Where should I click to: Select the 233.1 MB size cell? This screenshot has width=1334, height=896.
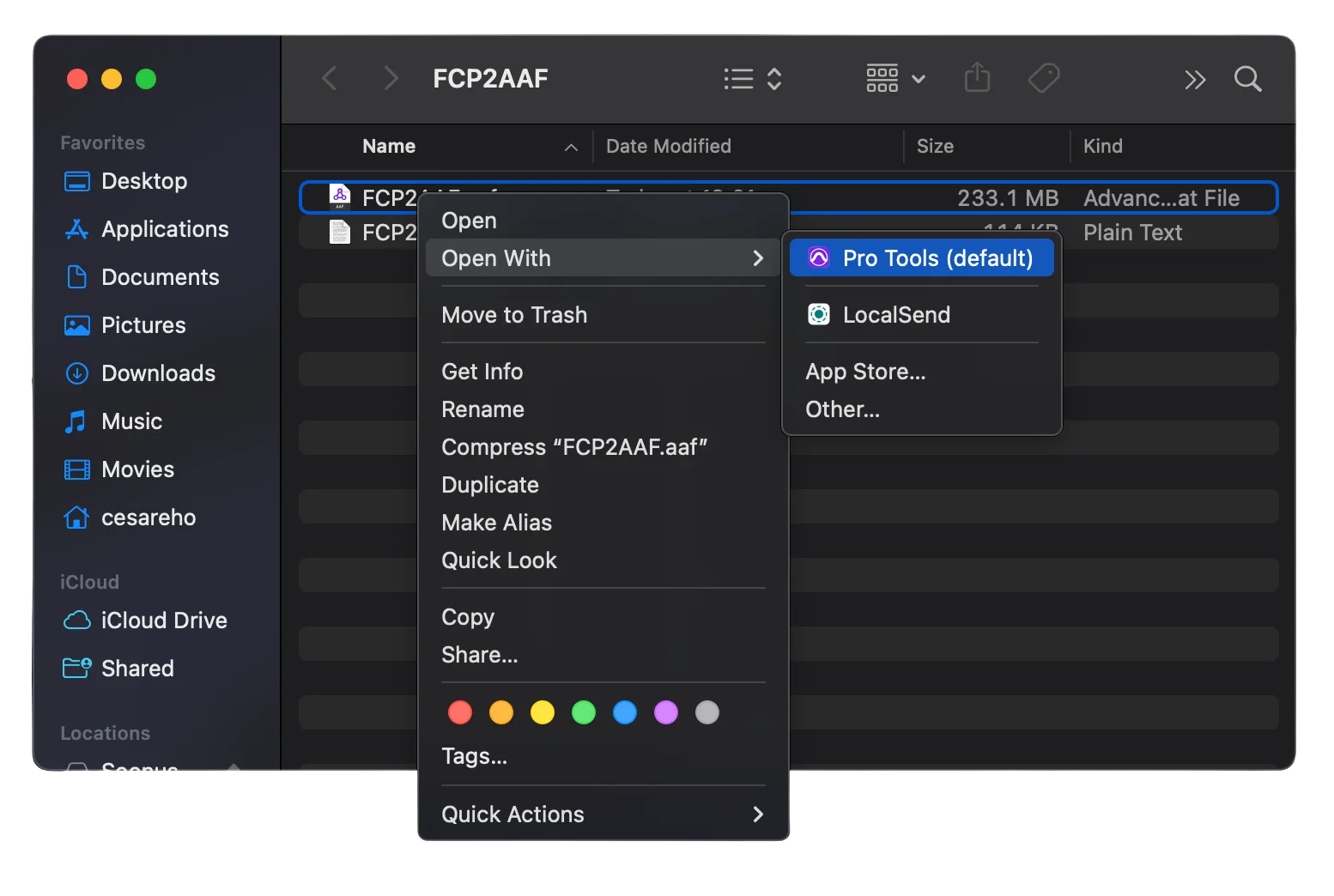tap(1008, 198)
